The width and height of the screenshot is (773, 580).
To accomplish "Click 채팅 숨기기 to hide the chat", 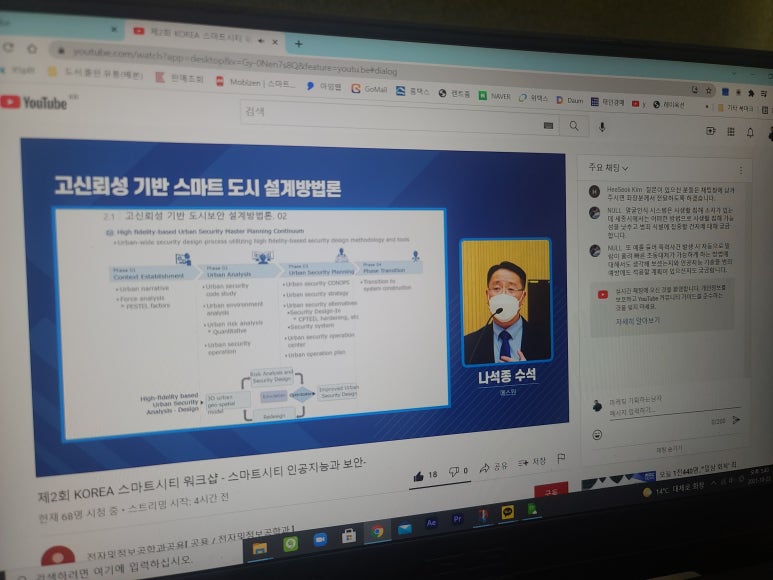I will point(669,449).
